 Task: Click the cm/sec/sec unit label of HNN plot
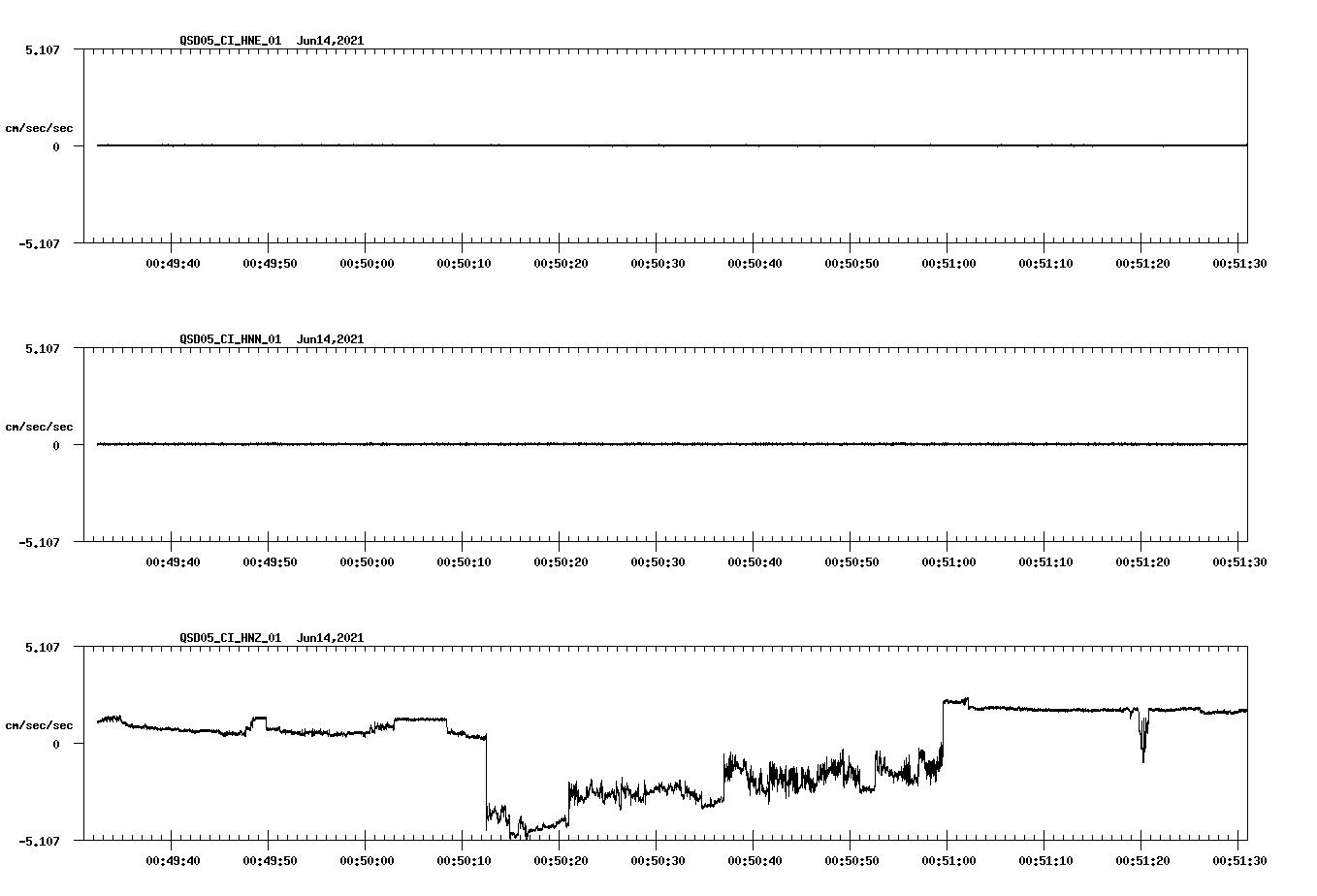40,427
